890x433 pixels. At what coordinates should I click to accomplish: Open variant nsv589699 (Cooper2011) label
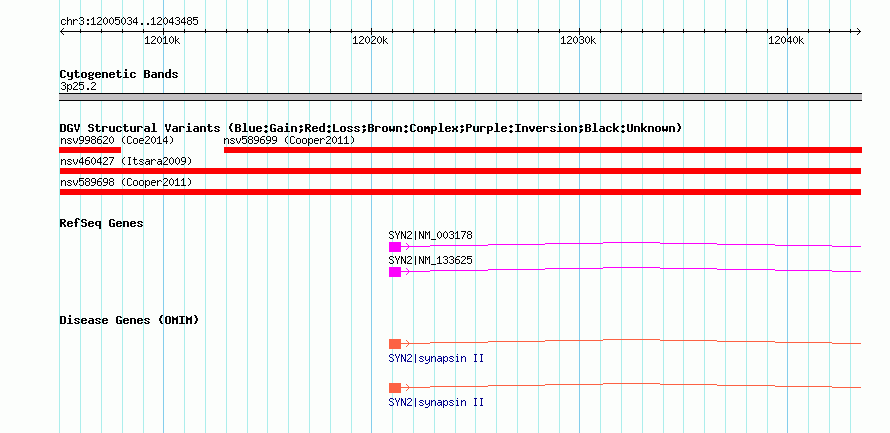(x=289, y=140)
